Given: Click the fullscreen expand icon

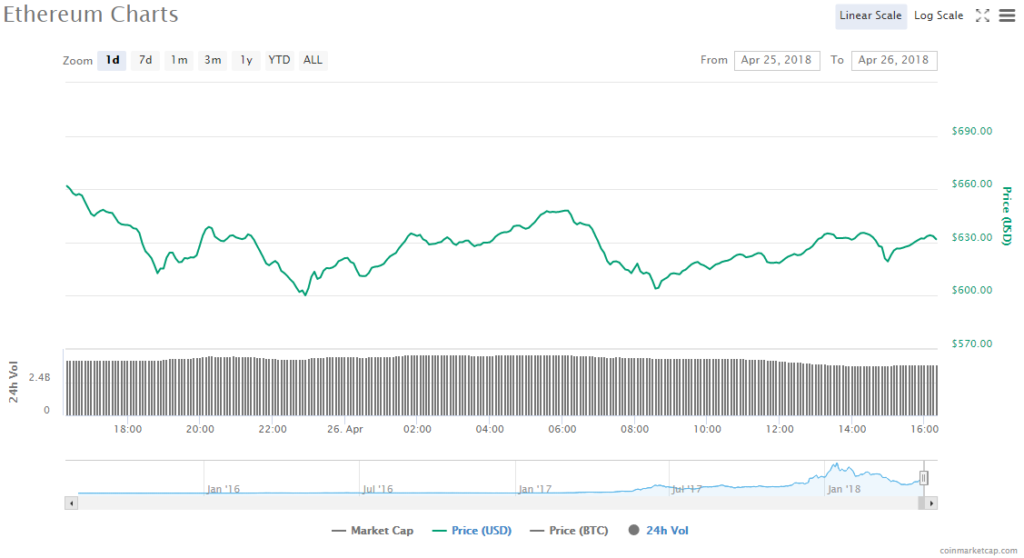Looking at the screenshot, I should (x=982, y=15).
